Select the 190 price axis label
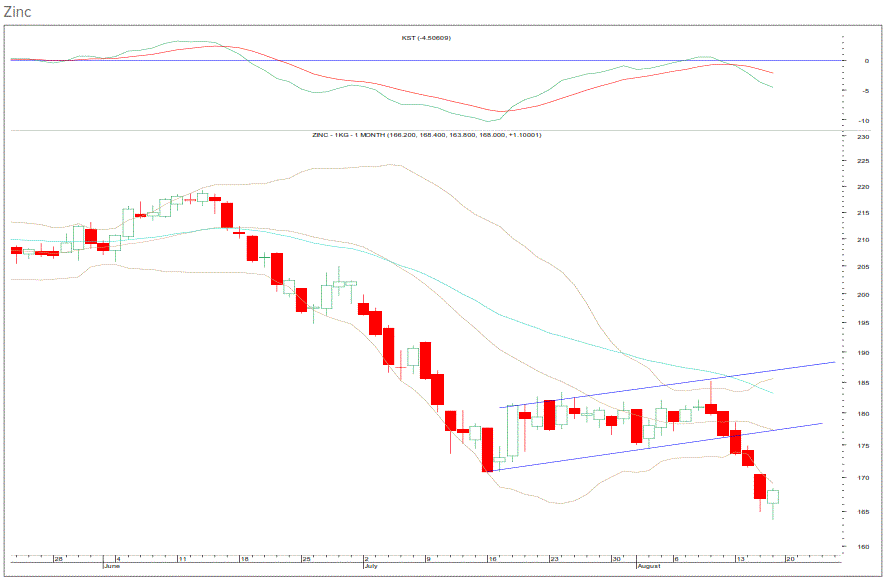 tap(863, 353)
